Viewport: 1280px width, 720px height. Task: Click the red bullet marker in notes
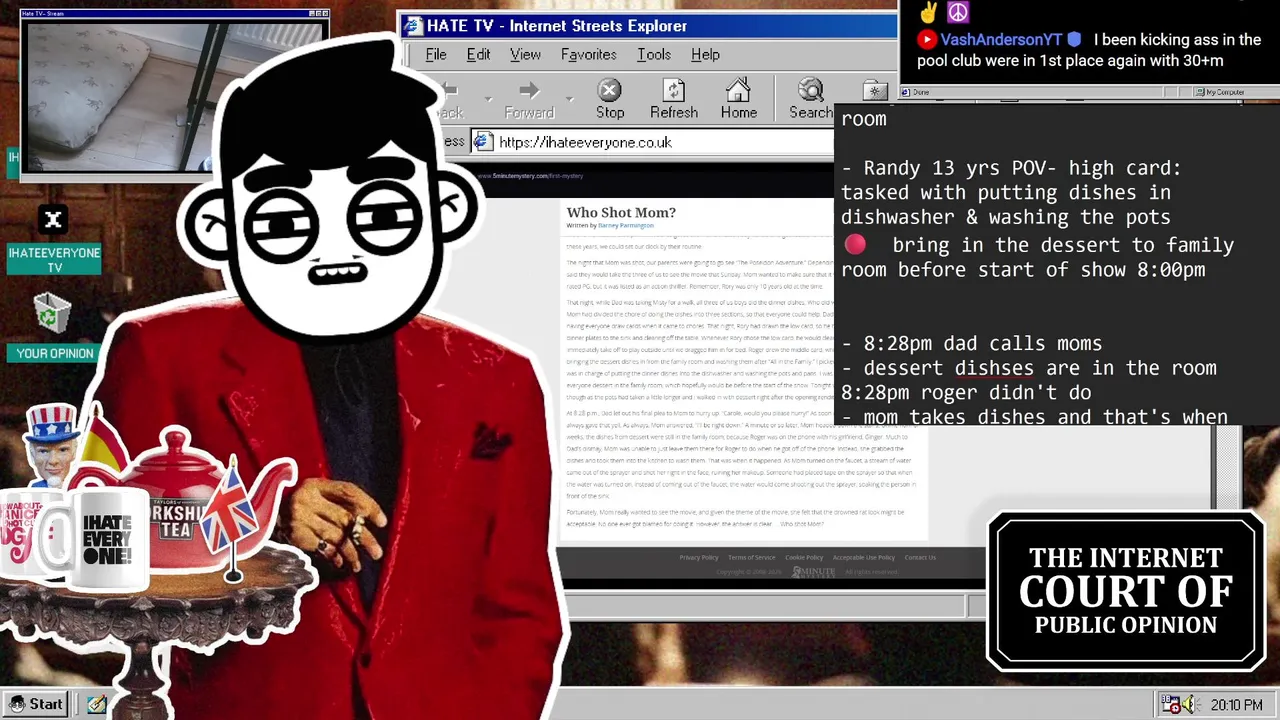pos(855,245)
